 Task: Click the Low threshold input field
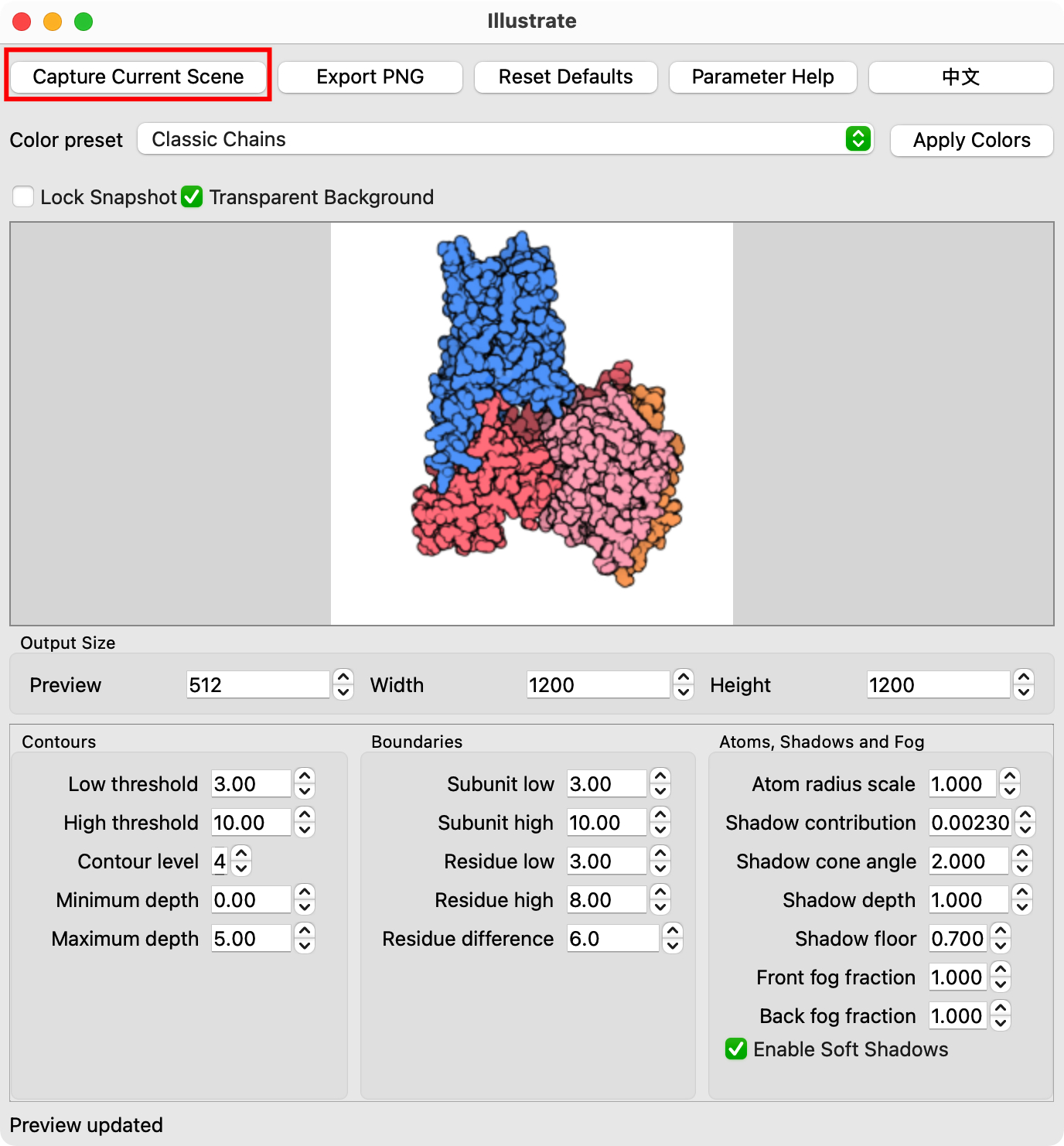point(251,784)
